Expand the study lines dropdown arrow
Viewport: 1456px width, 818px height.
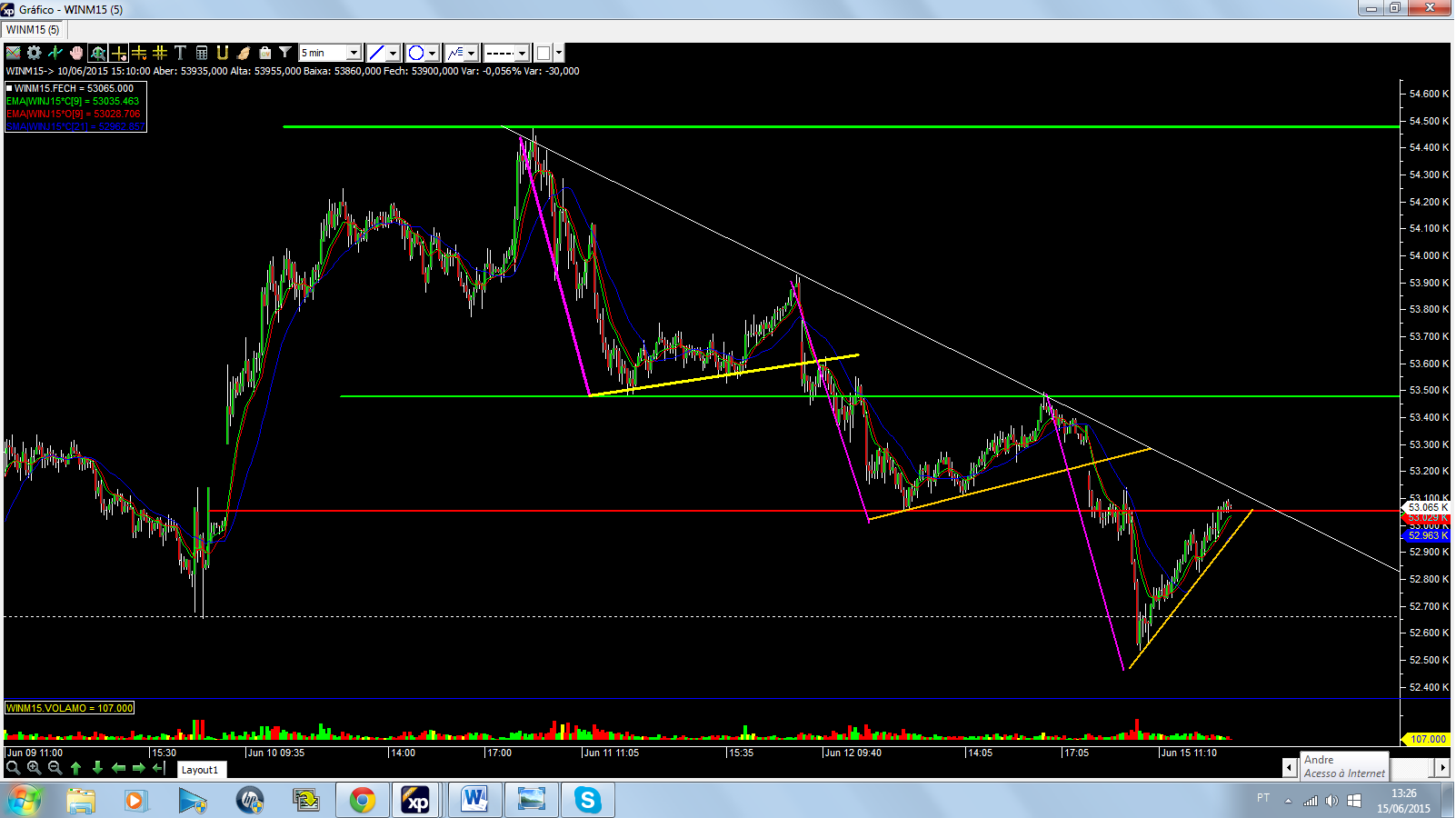(x=472, y=53)
